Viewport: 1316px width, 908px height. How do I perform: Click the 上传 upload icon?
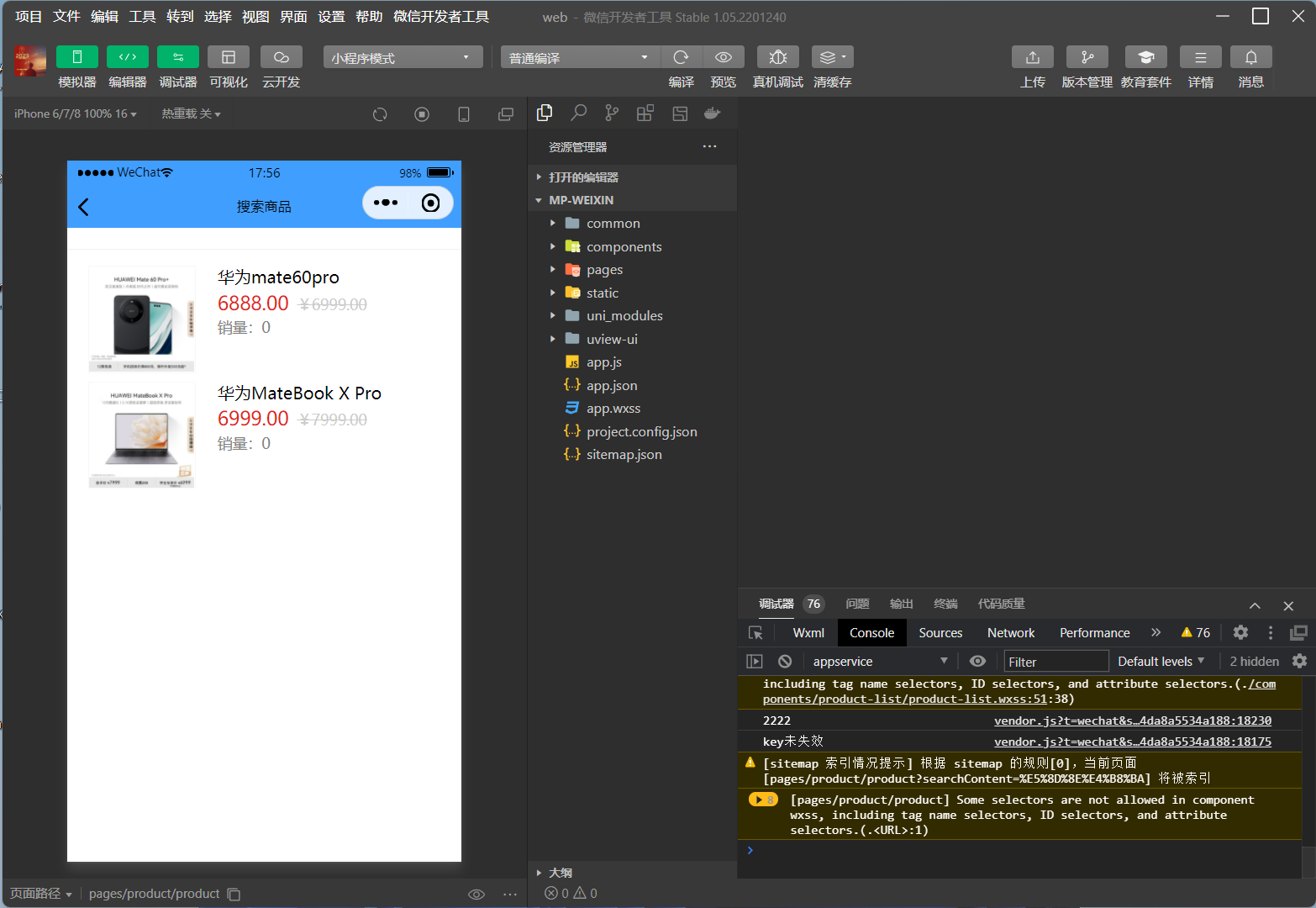[x=1033, y=57]
